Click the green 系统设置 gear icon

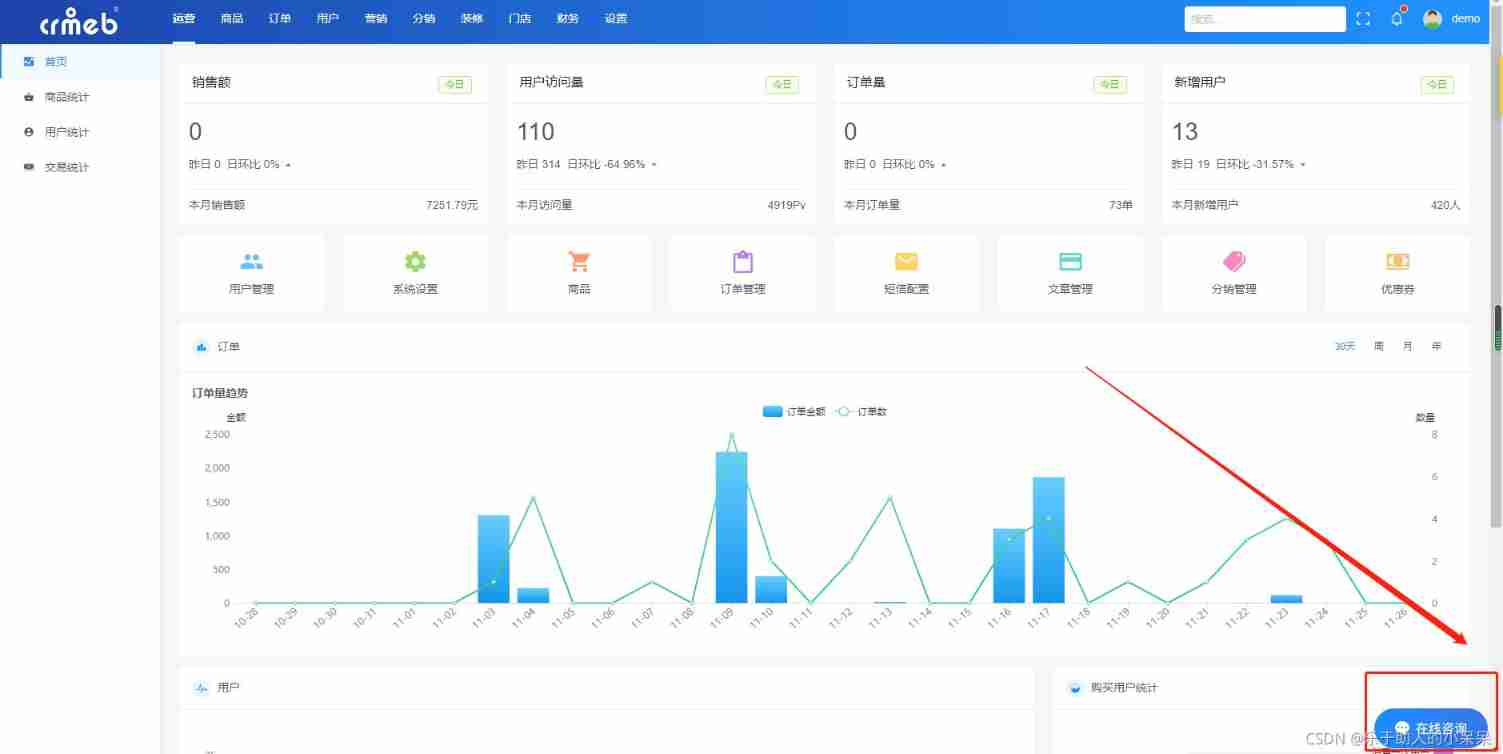click(415, 263)
